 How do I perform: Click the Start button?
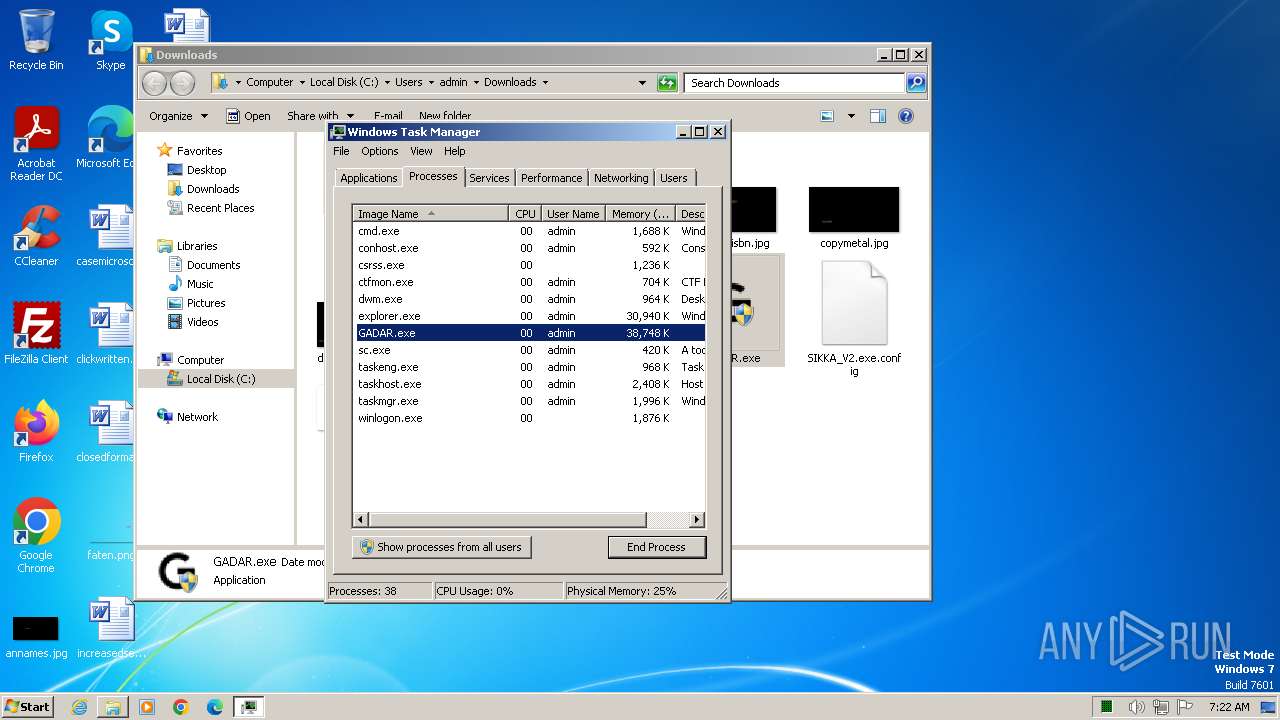point(27,707)
